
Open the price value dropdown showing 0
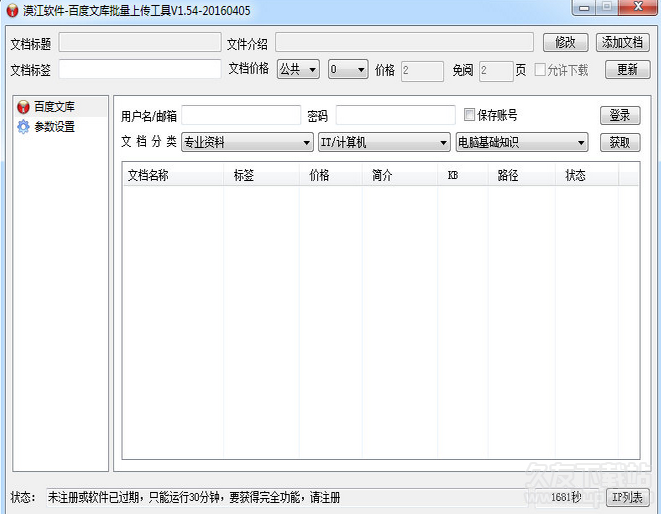(348, 69)
